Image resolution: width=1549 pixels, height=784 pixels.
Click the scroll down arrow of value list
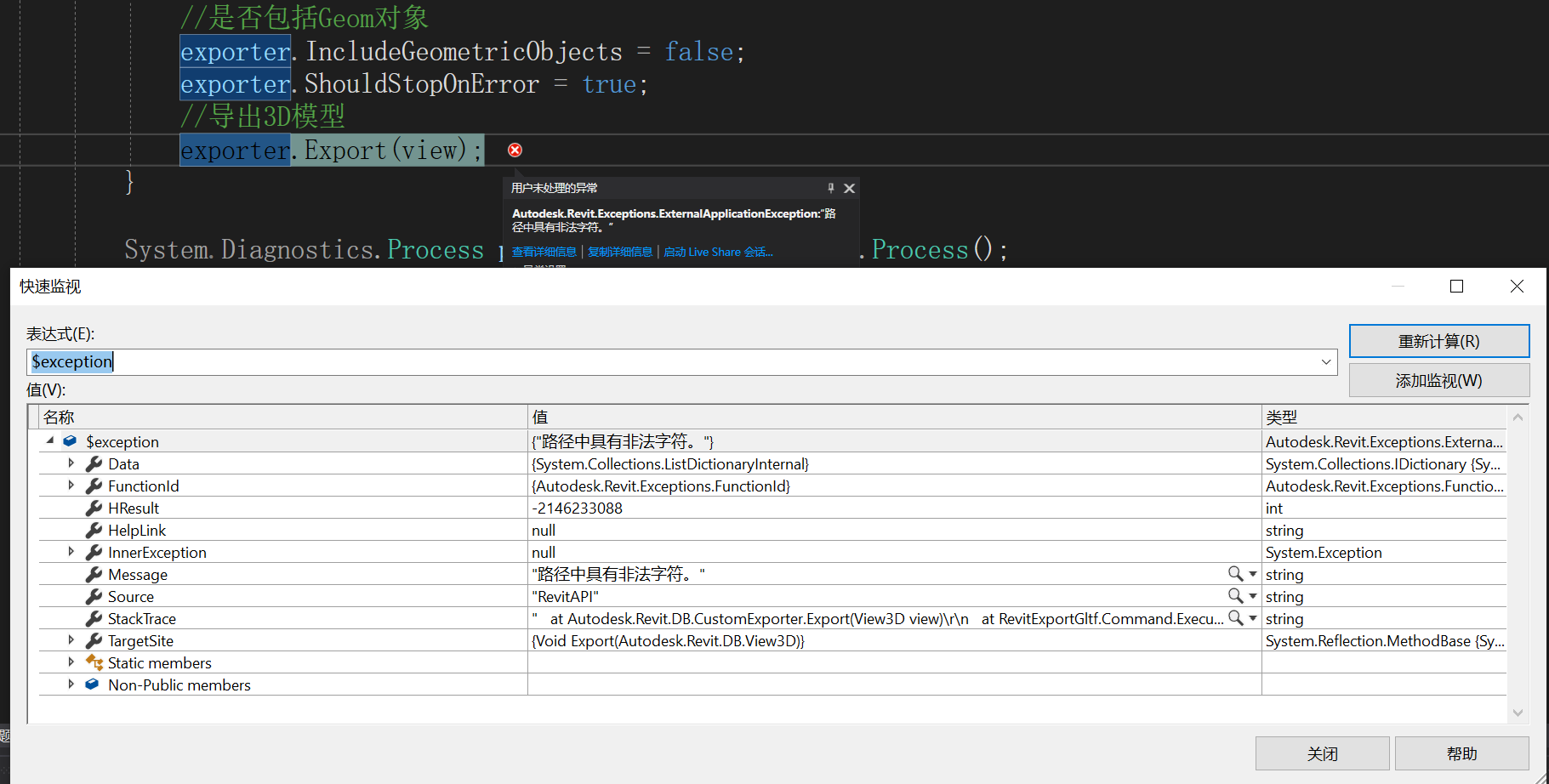pyautogui.click(x=1518, y=713)
